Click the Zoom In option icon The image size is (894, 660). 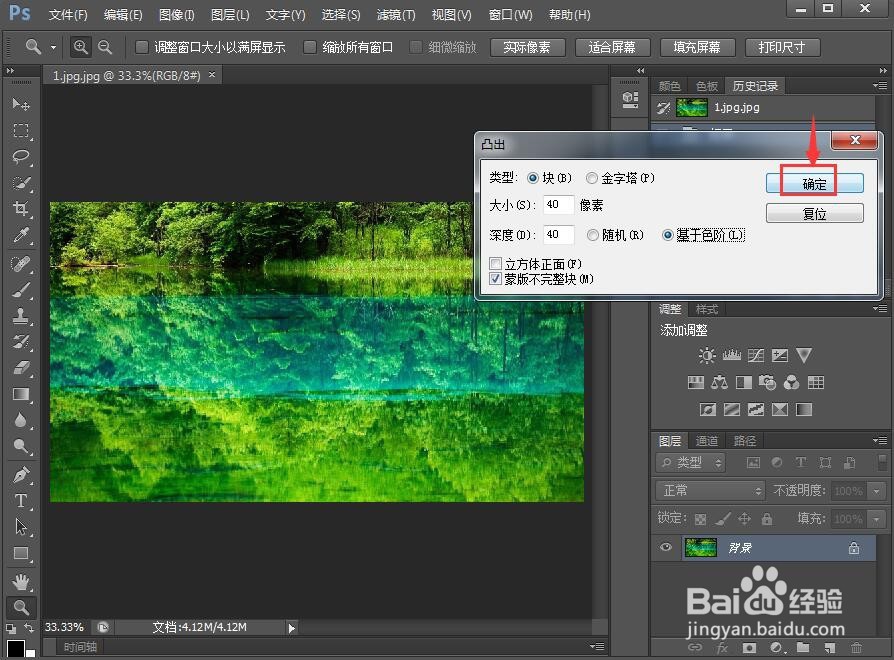(x=80, y=47)
